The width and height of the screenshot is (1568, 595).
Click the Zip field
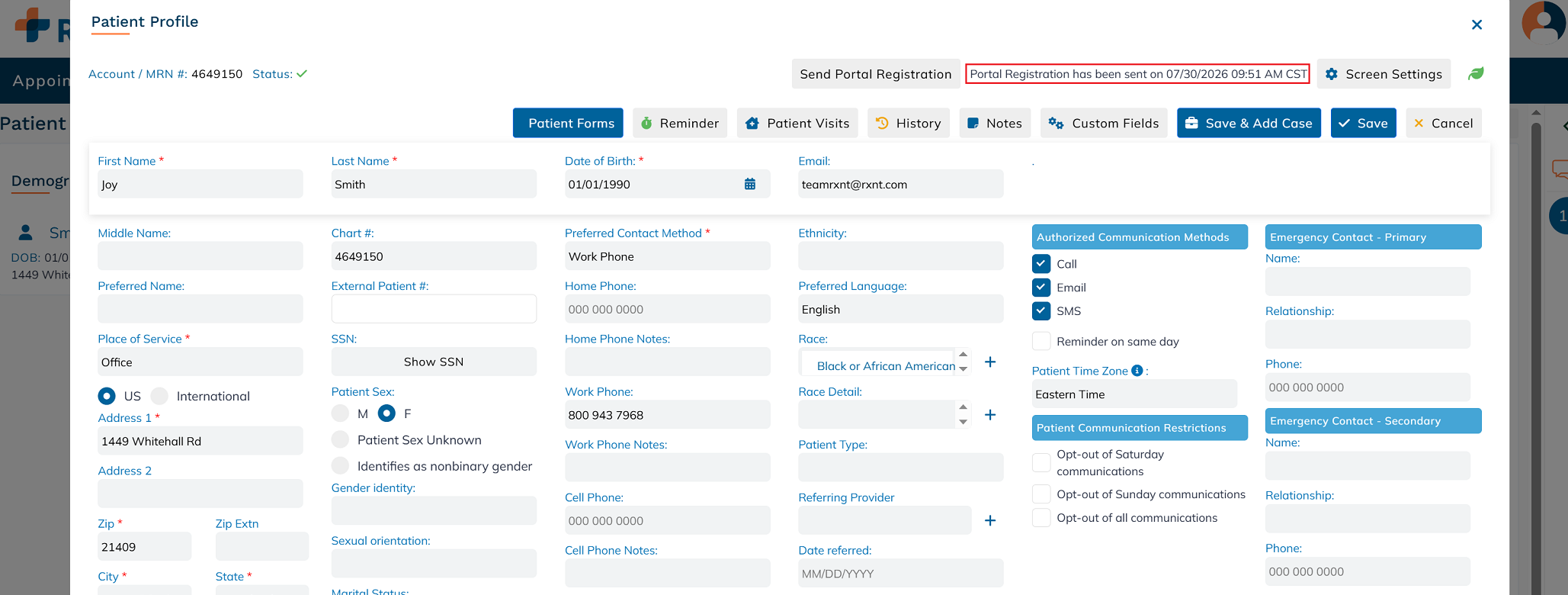[144, 546]
